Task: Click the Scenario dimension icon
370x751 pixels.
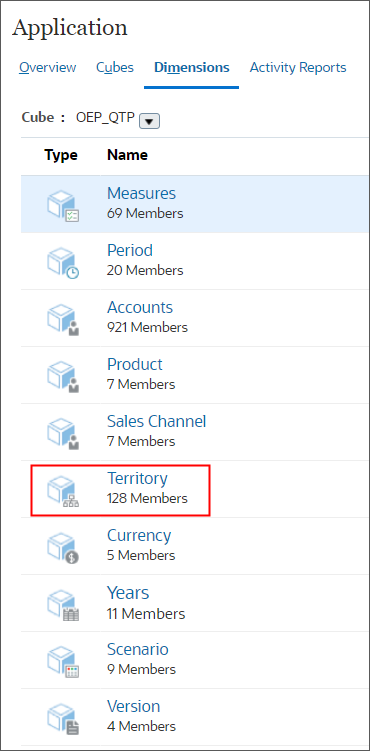Action: (63, 662)
